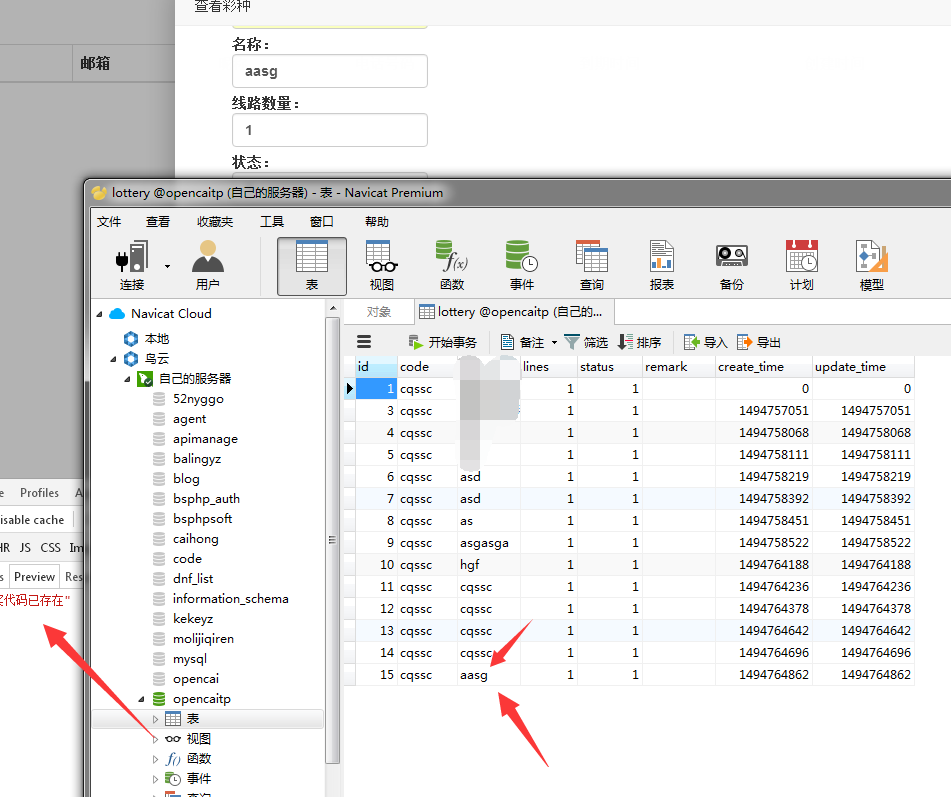The image size is (951, 797).
Task: Collapse the 鸟云 tree node
Action: [113, 359]
